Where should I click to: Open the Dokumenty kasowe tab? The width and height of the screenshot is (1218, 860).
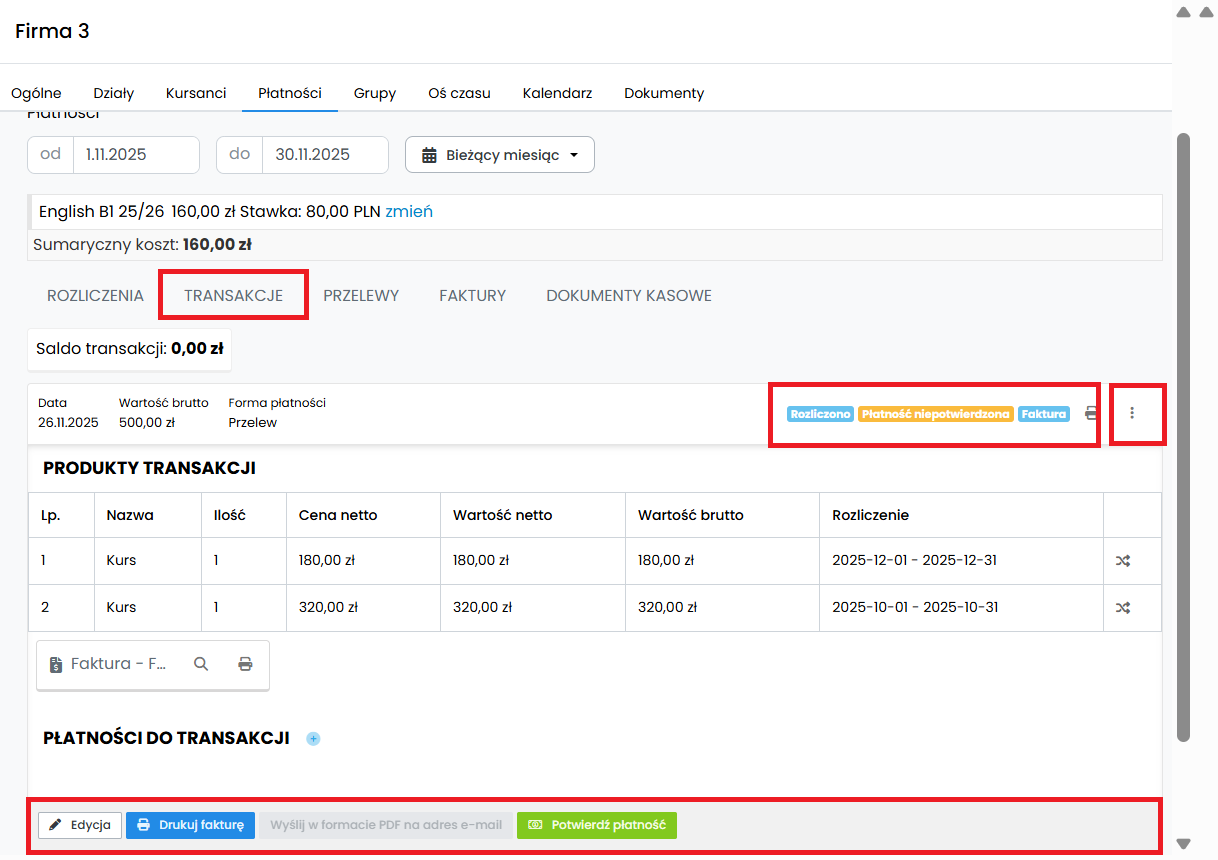click(x=628, y=295)
